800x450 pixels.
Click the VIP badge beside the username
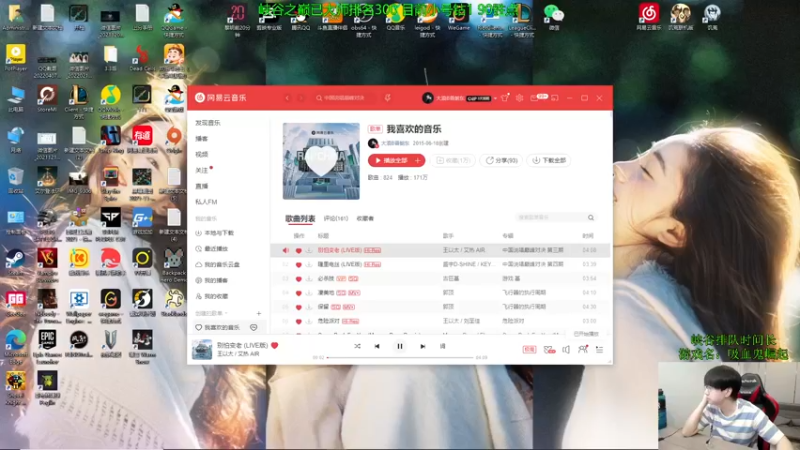[x=479, y=98]
